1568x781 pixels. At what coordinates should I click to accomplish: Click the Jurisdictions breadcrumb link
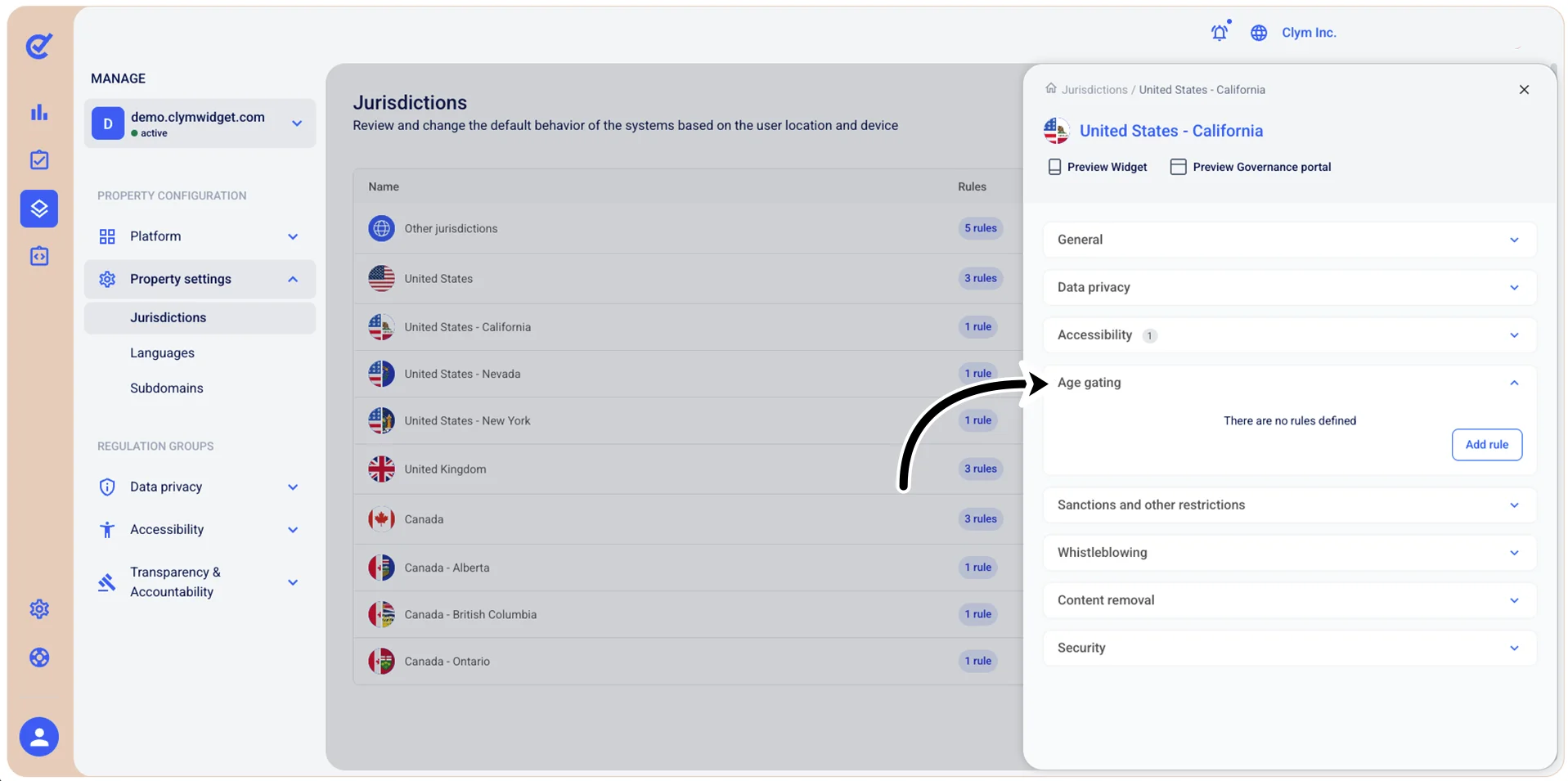click(x=1094, y=90)
